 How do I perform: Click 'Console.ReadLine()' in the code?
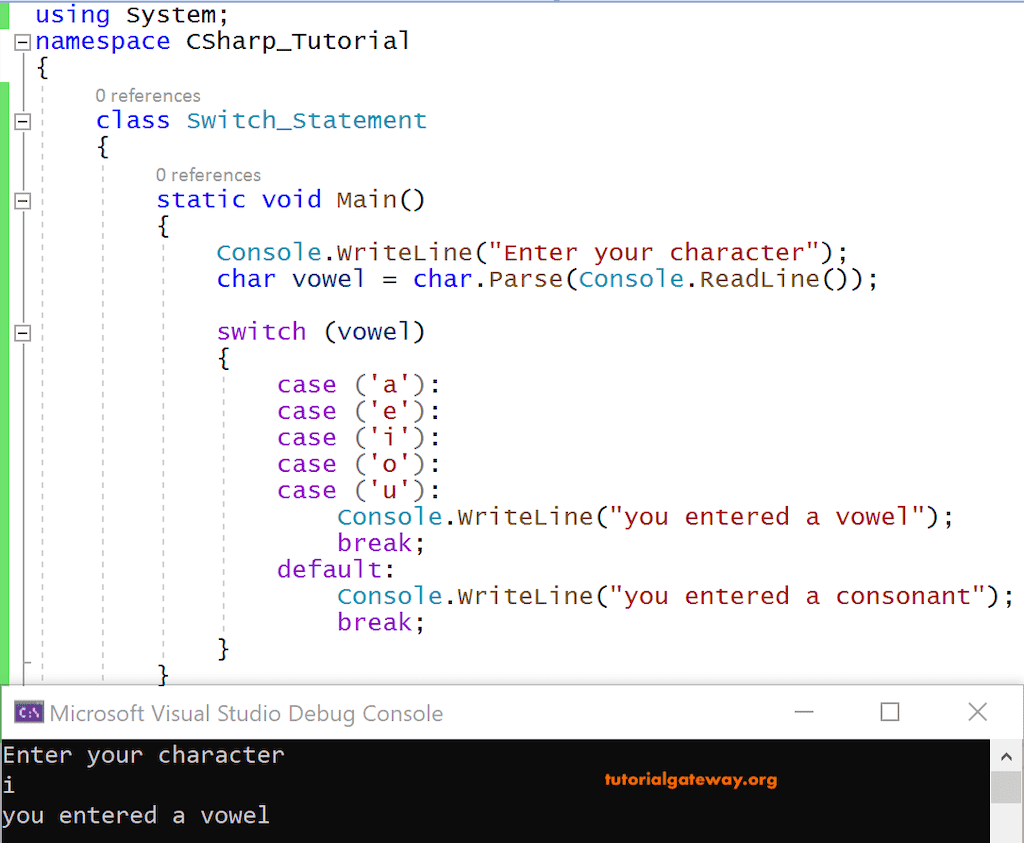pos(712,279)
